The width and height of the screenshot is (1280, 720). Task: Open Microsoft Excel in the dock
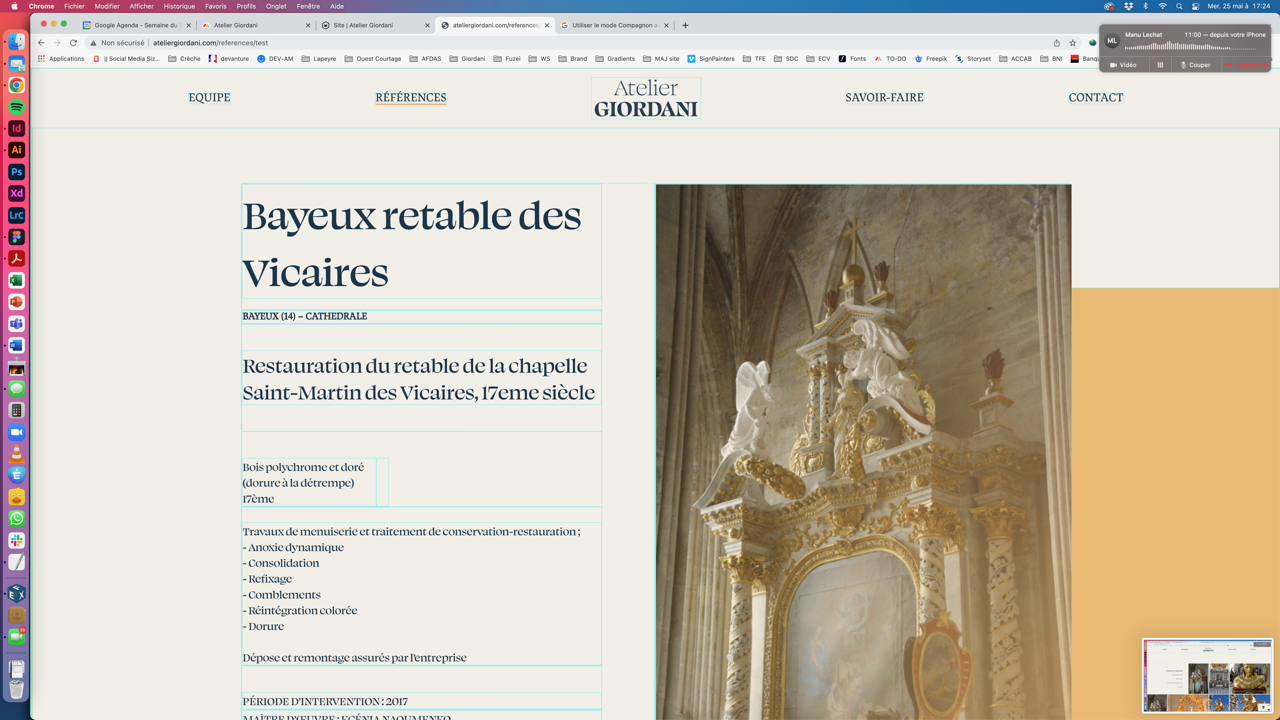coord(16,280)
